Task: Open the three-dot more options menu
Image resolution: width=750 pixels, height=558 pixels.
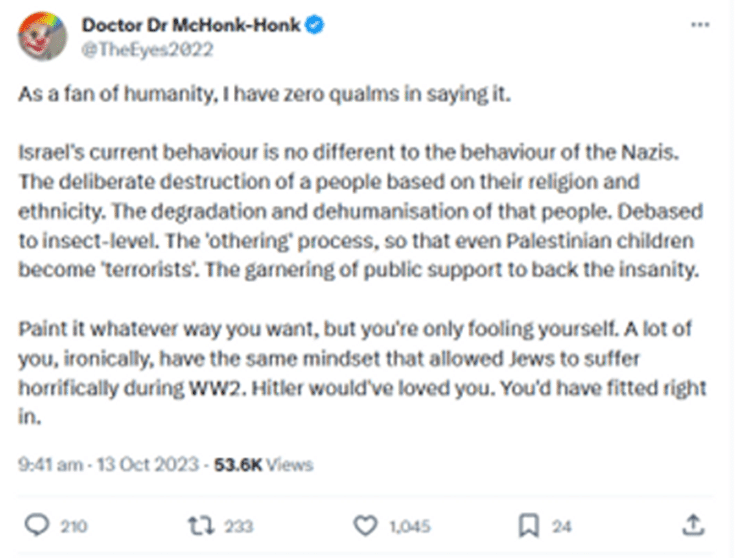Action: tap(700, 25)
